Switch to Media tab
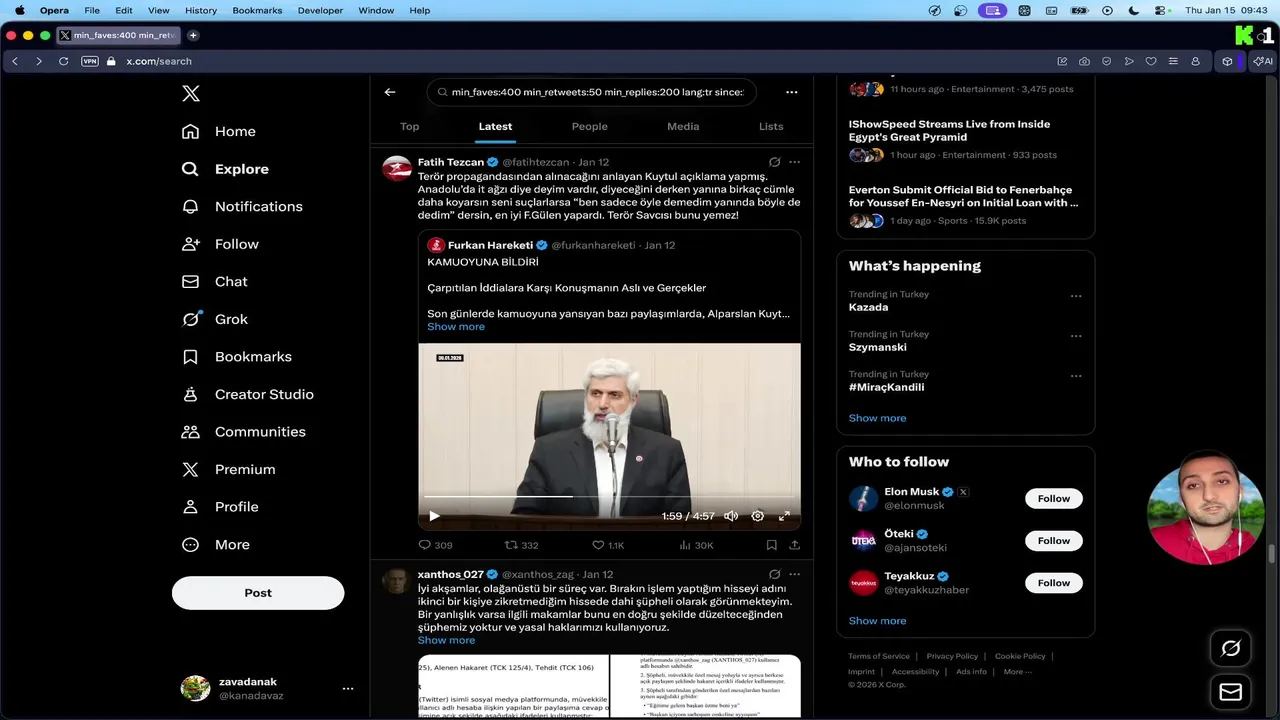This screenshot has height=720, width=1280. click(x=683, y=126)
